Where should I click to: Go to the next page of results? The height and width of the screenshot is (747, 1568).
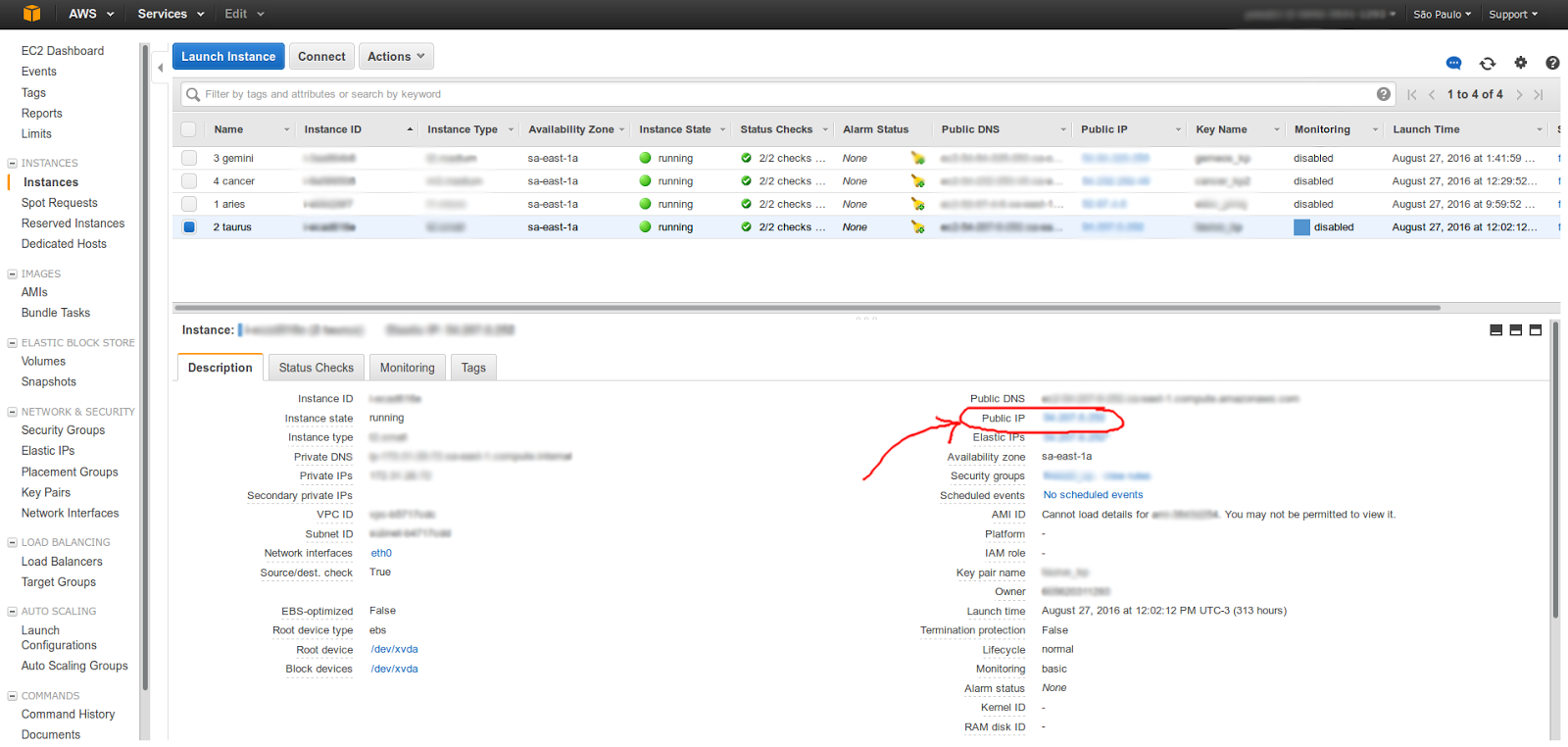pyautogui.click(x=1519, y=94)
